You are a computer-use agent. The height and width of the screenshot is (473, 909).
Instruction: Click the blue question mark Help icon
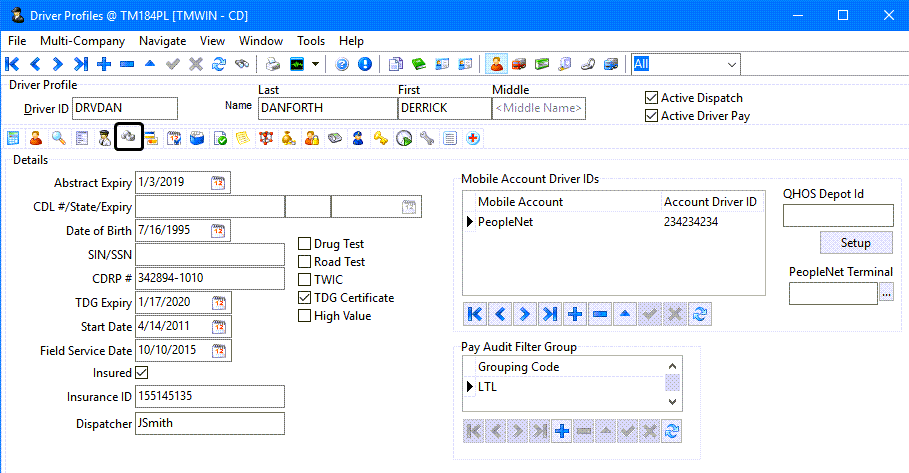click(x=341, y=64)
